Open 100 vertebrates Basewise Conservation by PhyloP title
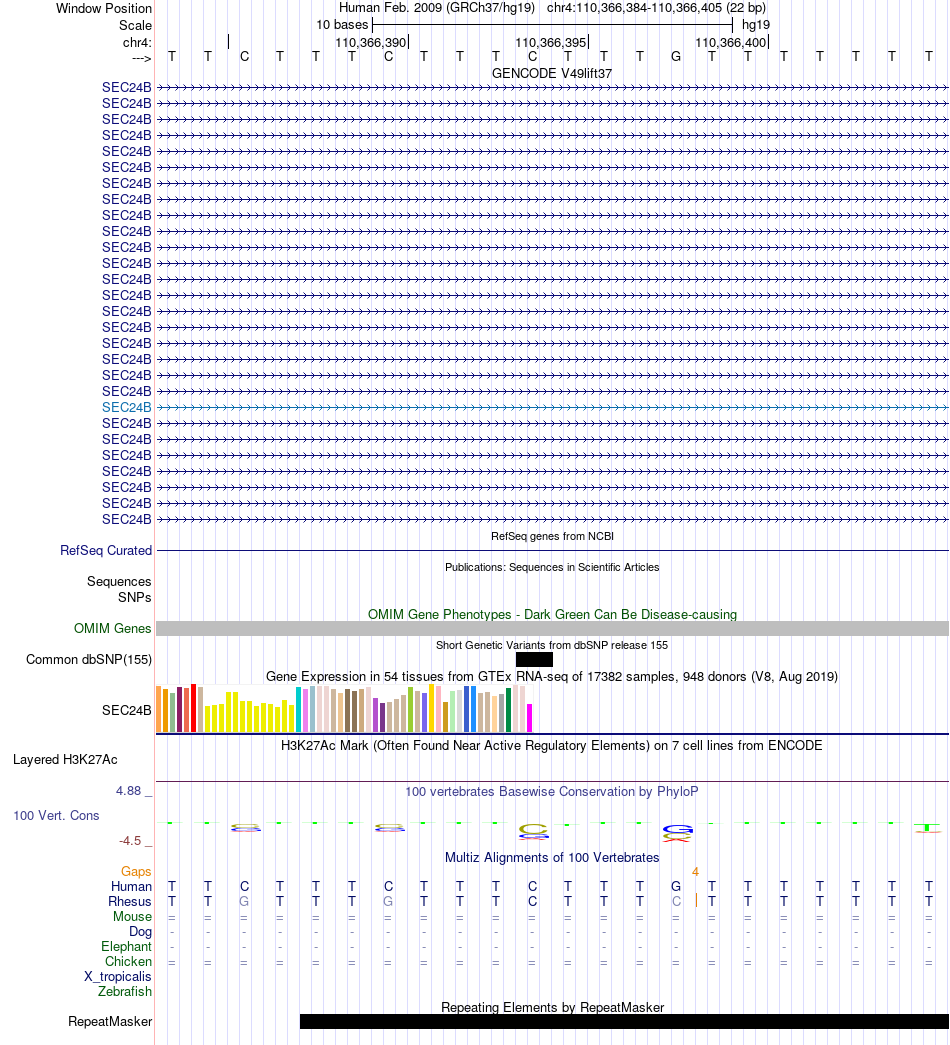The width and height of the screenshot is (950, 1045). pyautogui.click(x=552, y=792)
